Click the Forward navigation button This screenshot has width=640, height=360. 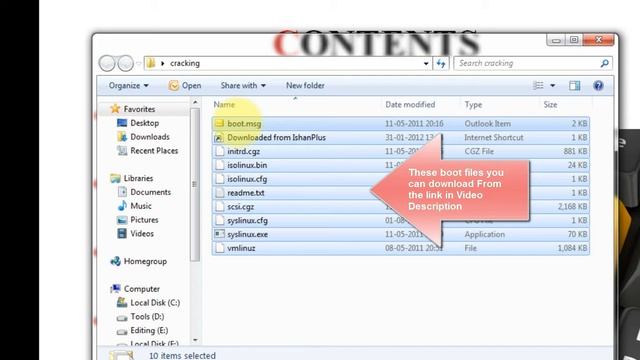(x=125, y=63)
